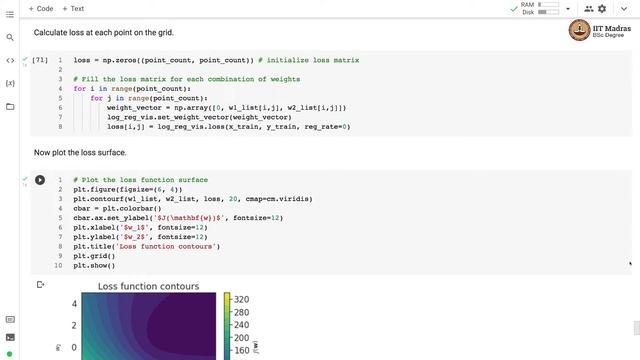The width and height of the screenshot is (640, 360).
Task: Click execution count [71] of the loss cell
Action: (40, 60)
